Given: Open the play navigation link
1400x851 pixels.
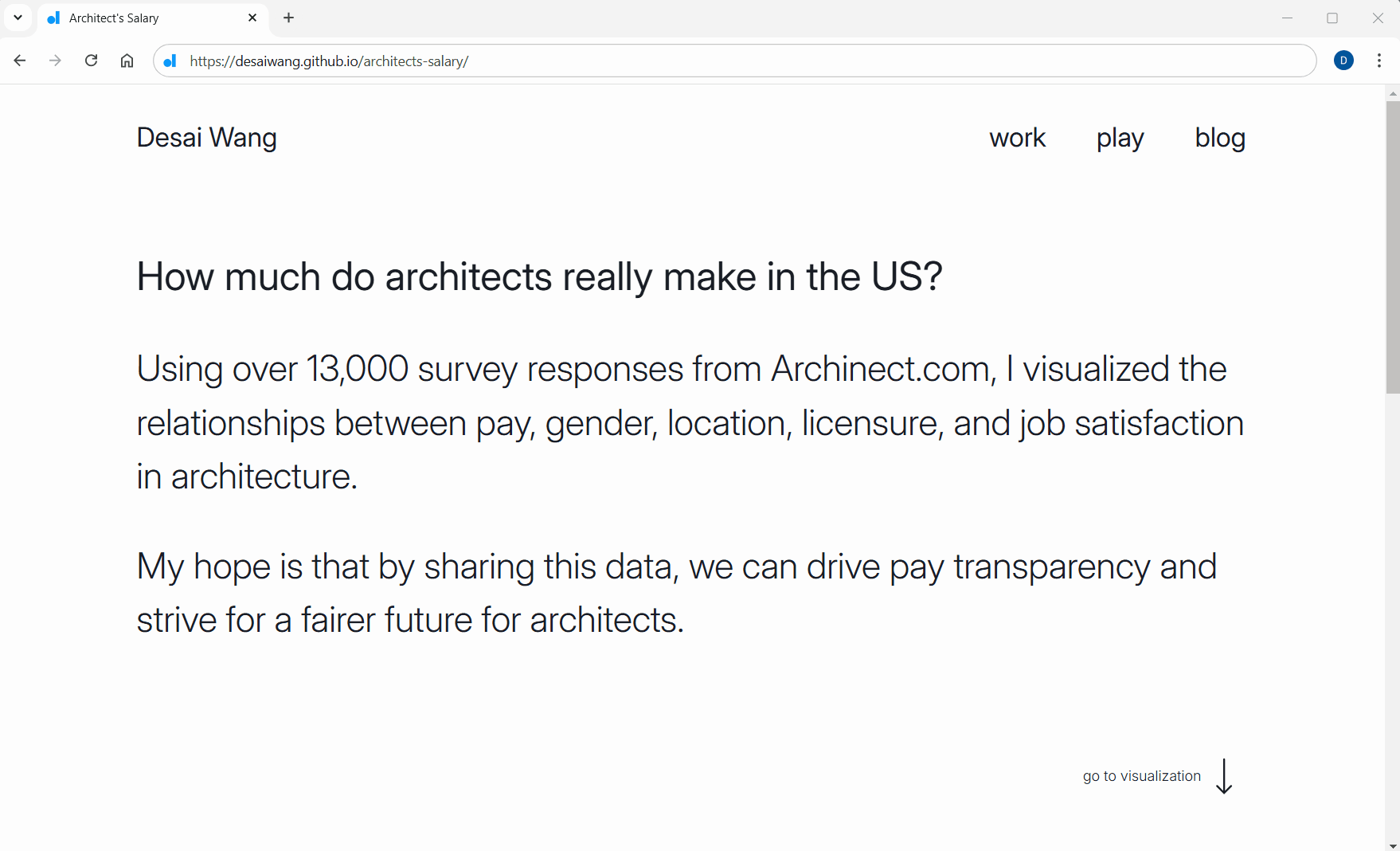Looking at the screenshot, I should (1120, 138).
